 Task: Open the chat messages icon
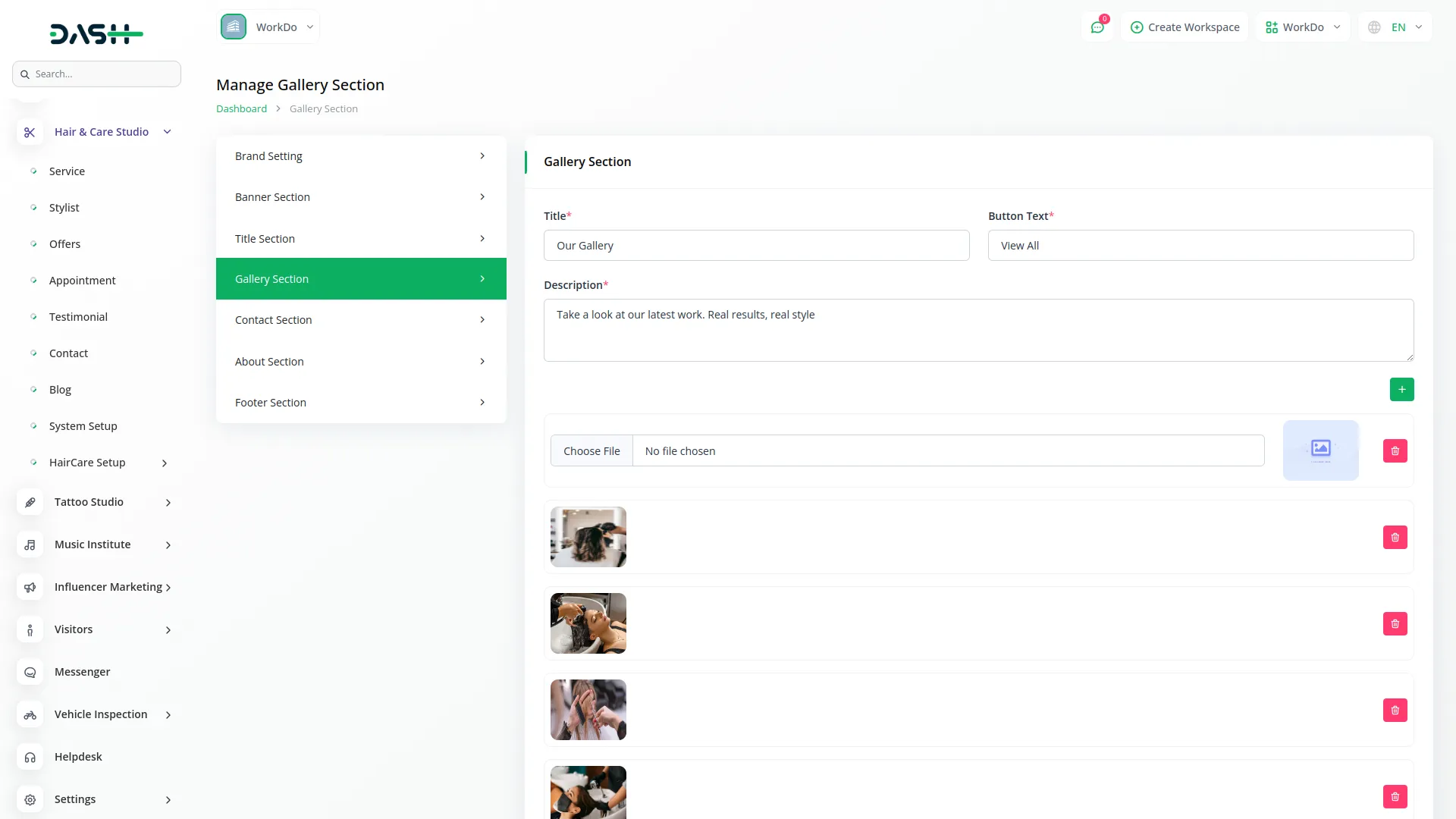pyautogui.click(x=1097, y=27)
